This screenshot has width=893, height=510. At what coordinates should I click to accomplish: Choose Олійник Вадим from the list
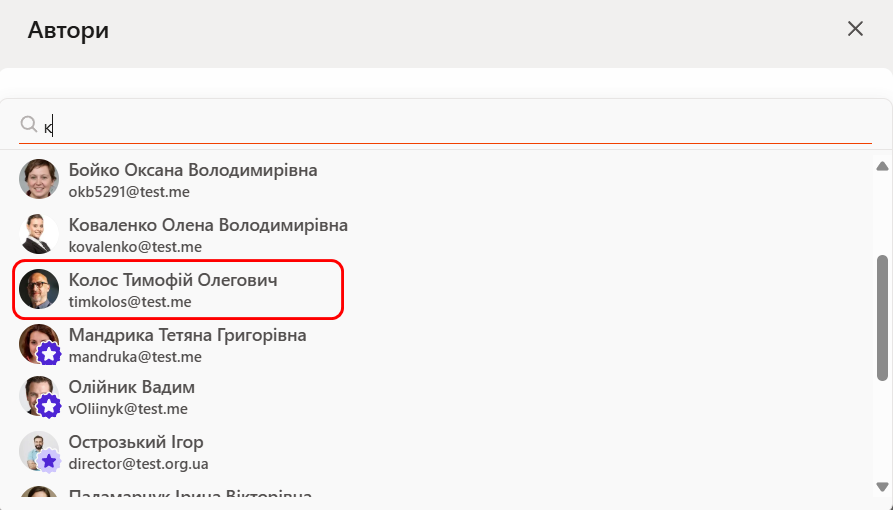[132, 387]
